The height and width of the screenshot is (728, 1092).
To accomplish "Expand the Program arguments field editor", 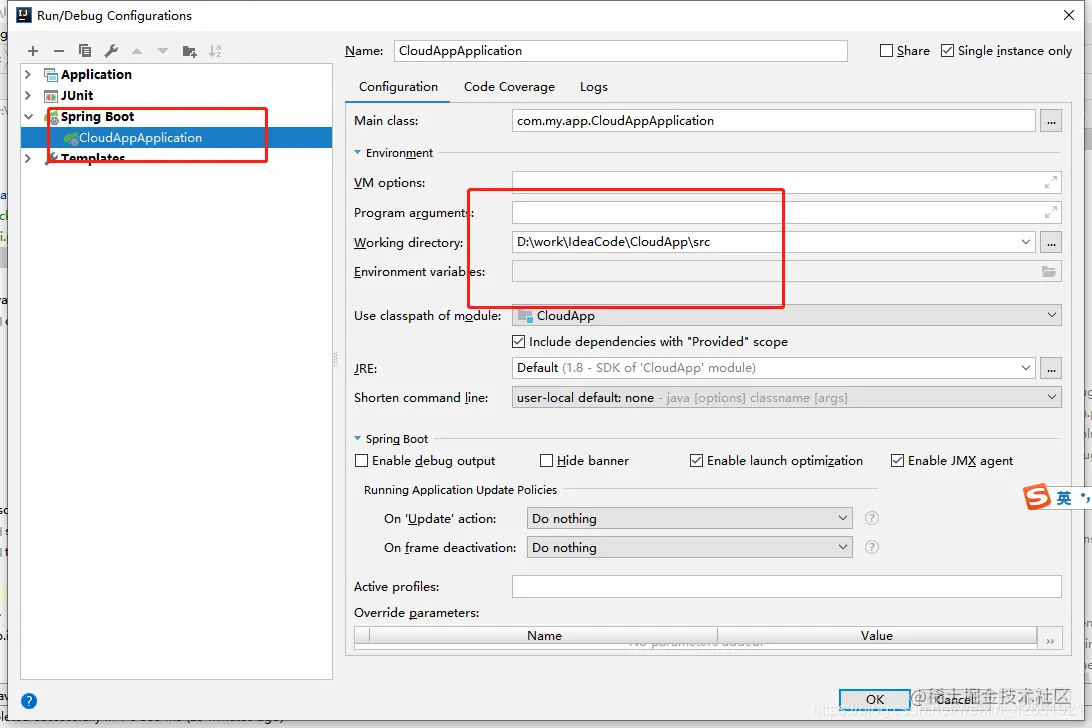I will coord(1050,212).
